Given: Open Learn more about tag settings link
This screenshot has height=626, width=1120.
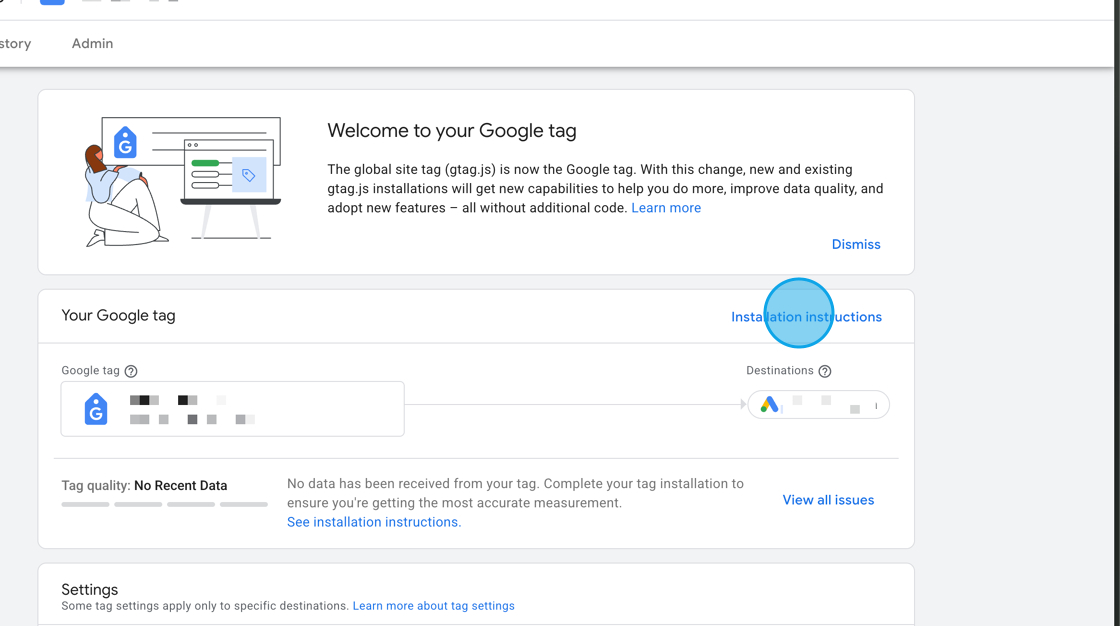Looking at the screenshot, I should (x=433, y=606).
